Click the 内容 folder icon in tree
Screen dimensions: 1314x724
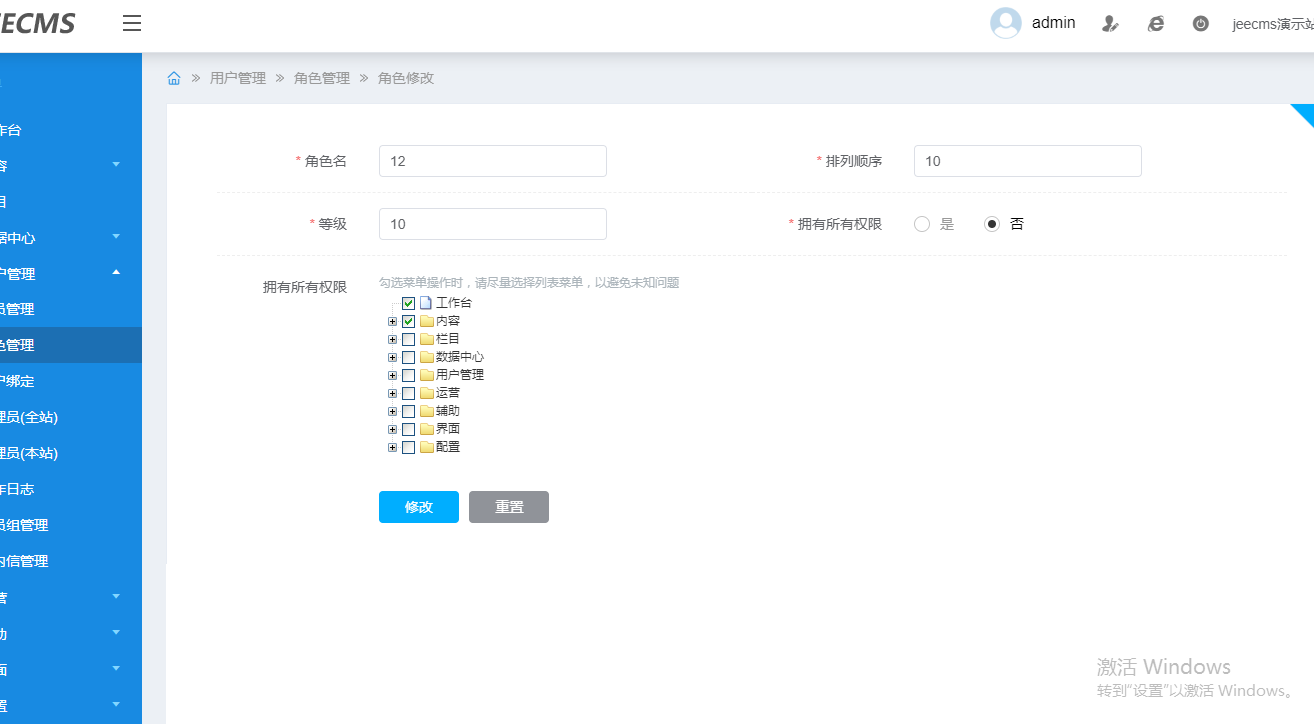[426, 321]
